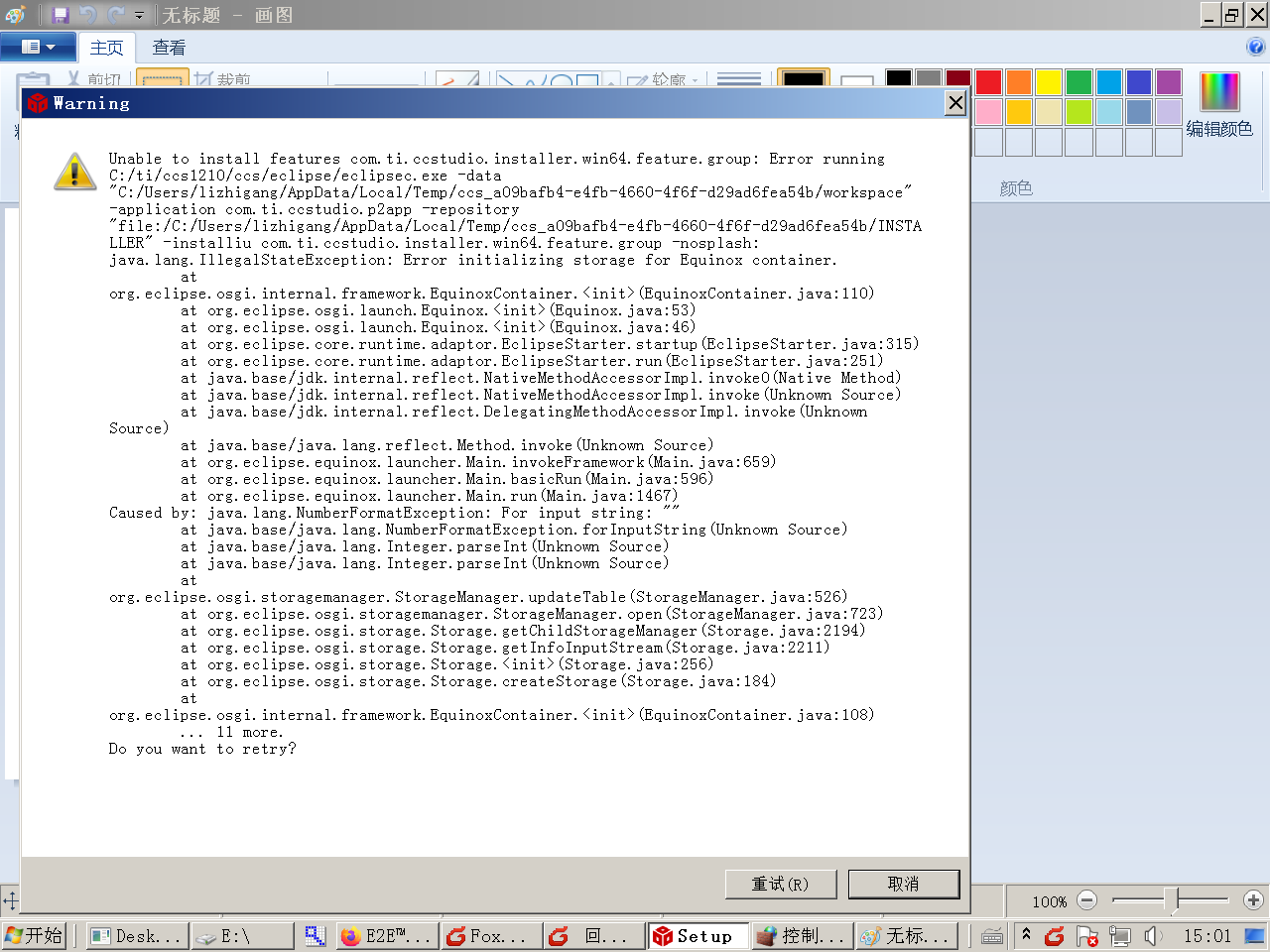This screenshot has width=1270, height=952.
Task: Switch to the Desk... taskbar window
Action: 137,935
